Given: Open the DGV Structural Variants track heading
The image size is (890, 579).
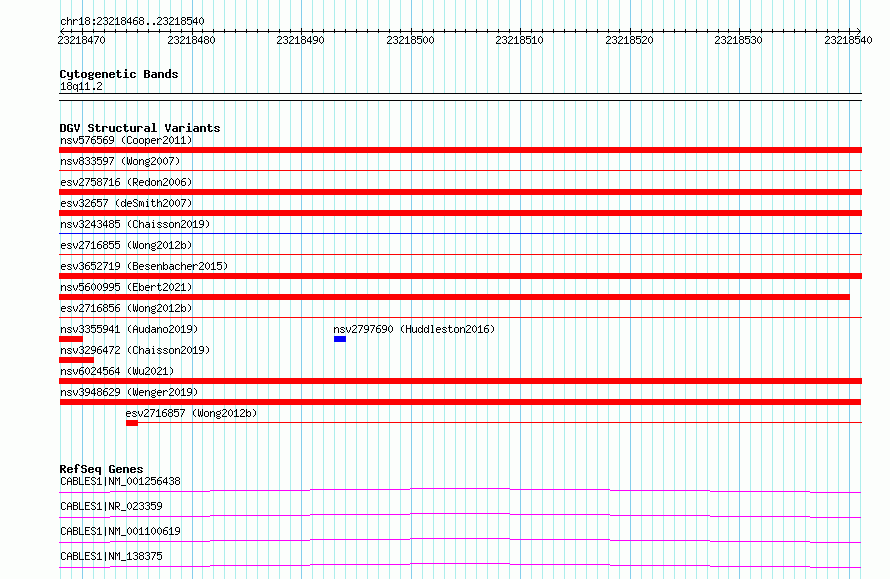Looking at the screenshot, I should tap(140, 128).
